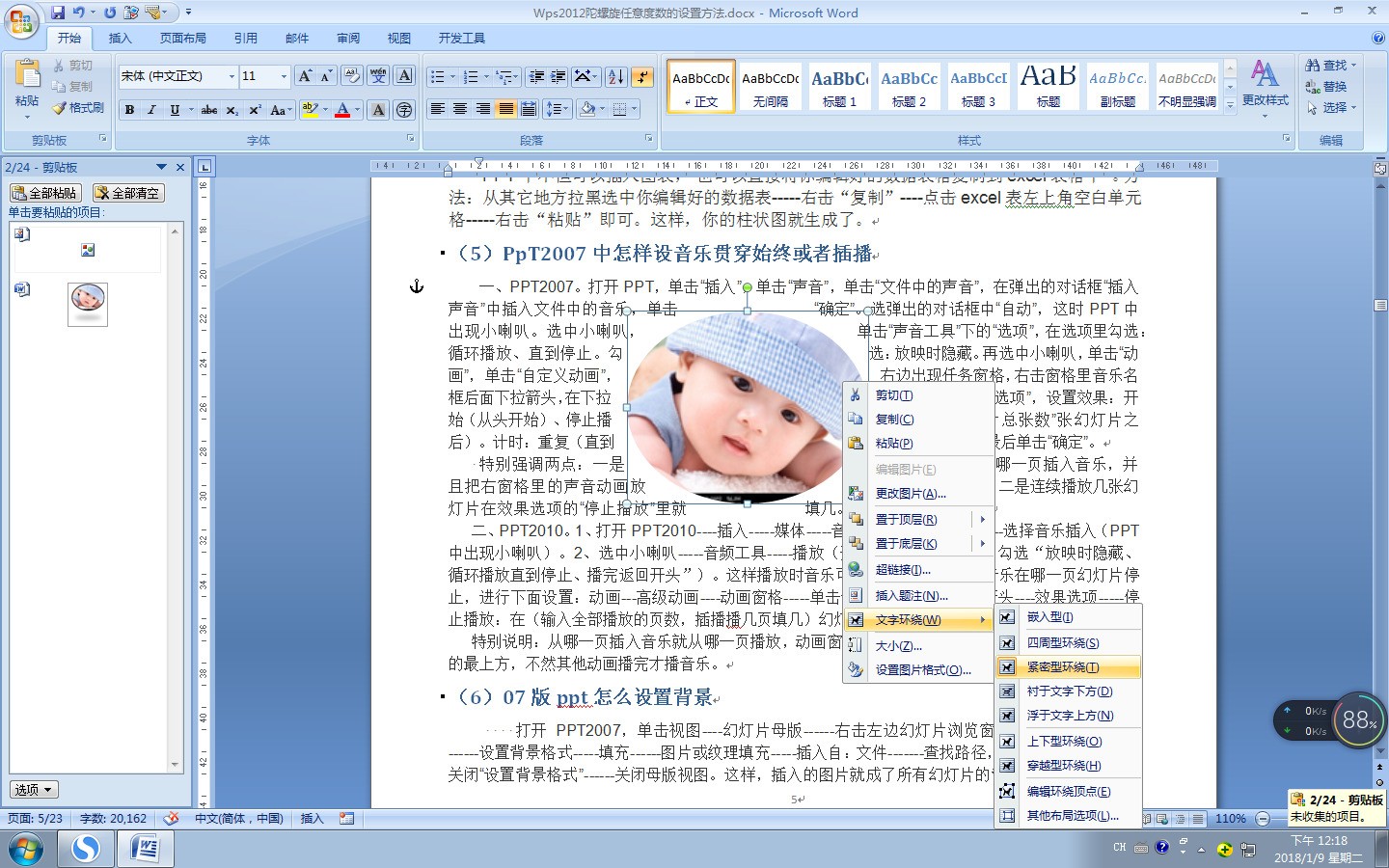This screenshot has height=868, width=1389.
Task: Click the Select icon in editing group
Action: click(1332, 108)
